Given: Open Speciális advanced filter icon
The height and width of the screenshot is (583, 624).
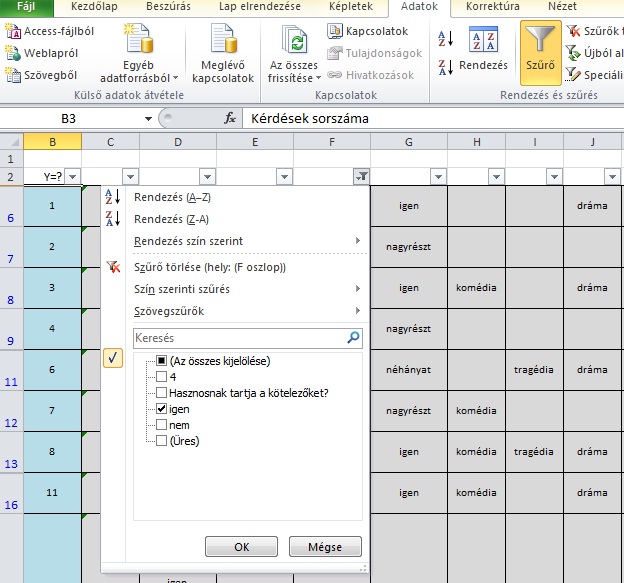Looking at the screenshot, I should [573, 74].
